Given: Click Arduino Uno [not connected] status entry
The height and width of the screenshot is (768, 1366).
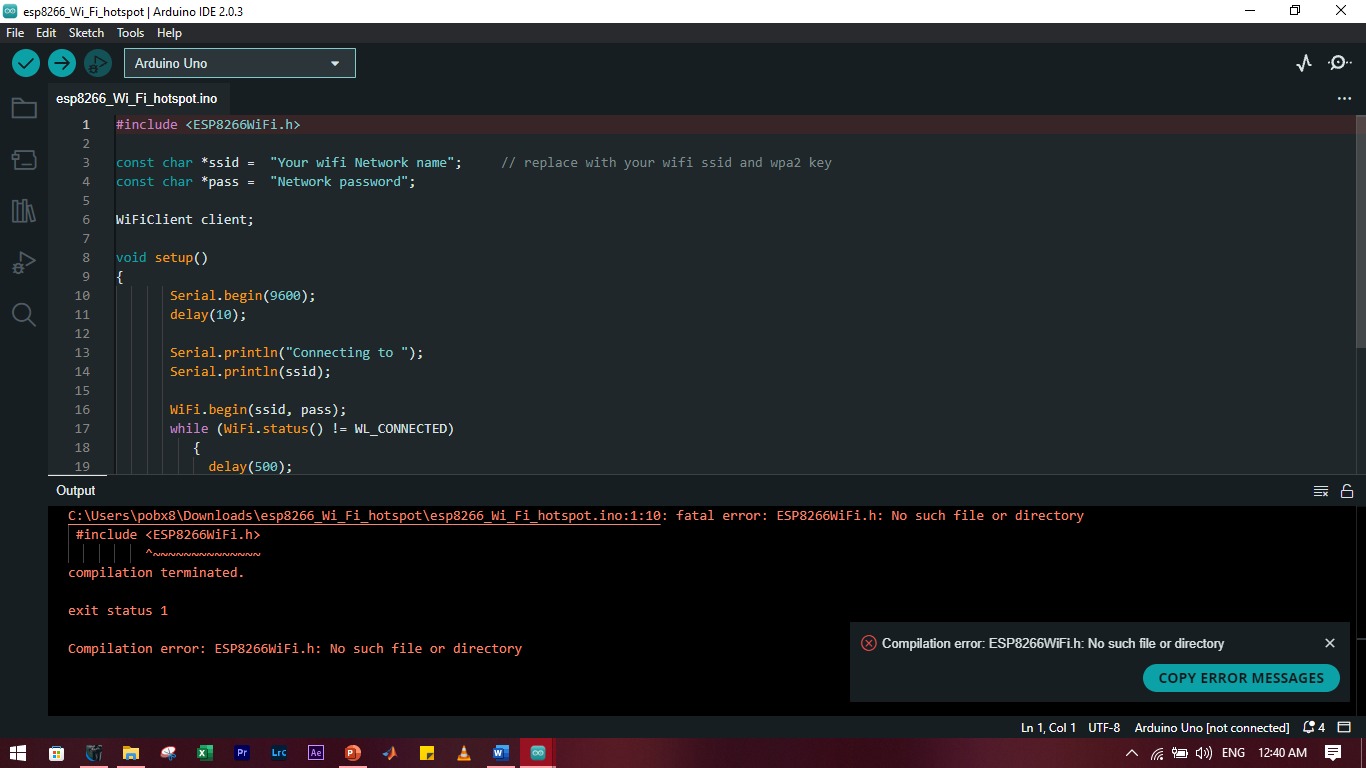Looking at the screenshot, I should [1212, 727].
